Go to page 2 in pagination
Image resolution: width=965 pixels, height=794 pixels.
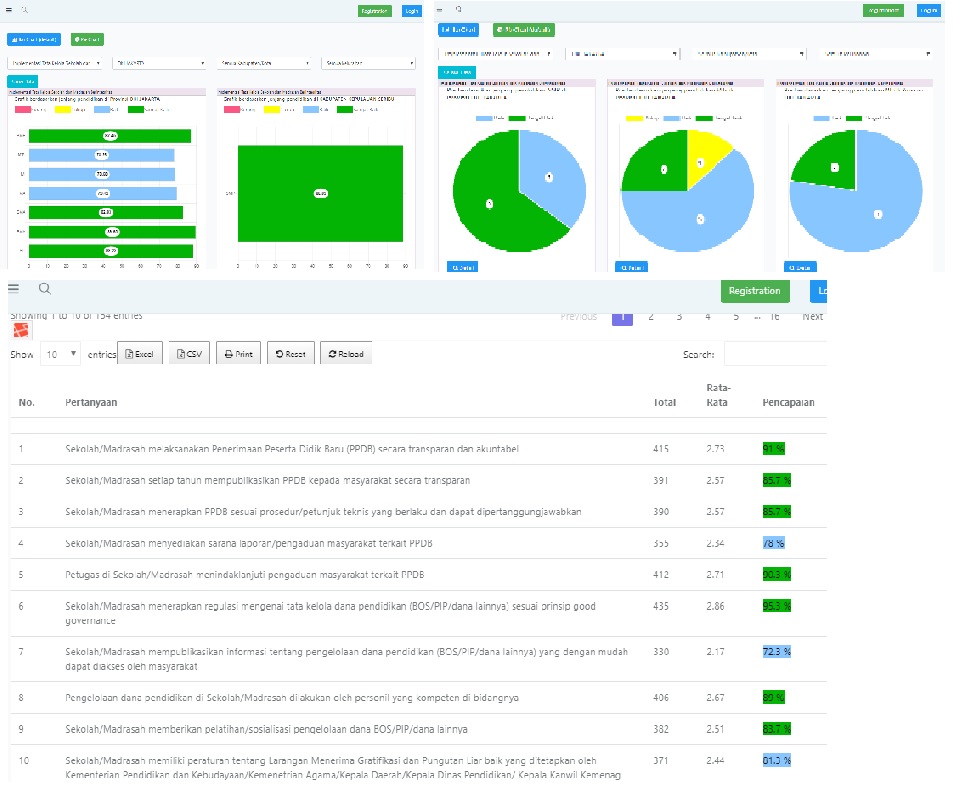tap(651, 316)
